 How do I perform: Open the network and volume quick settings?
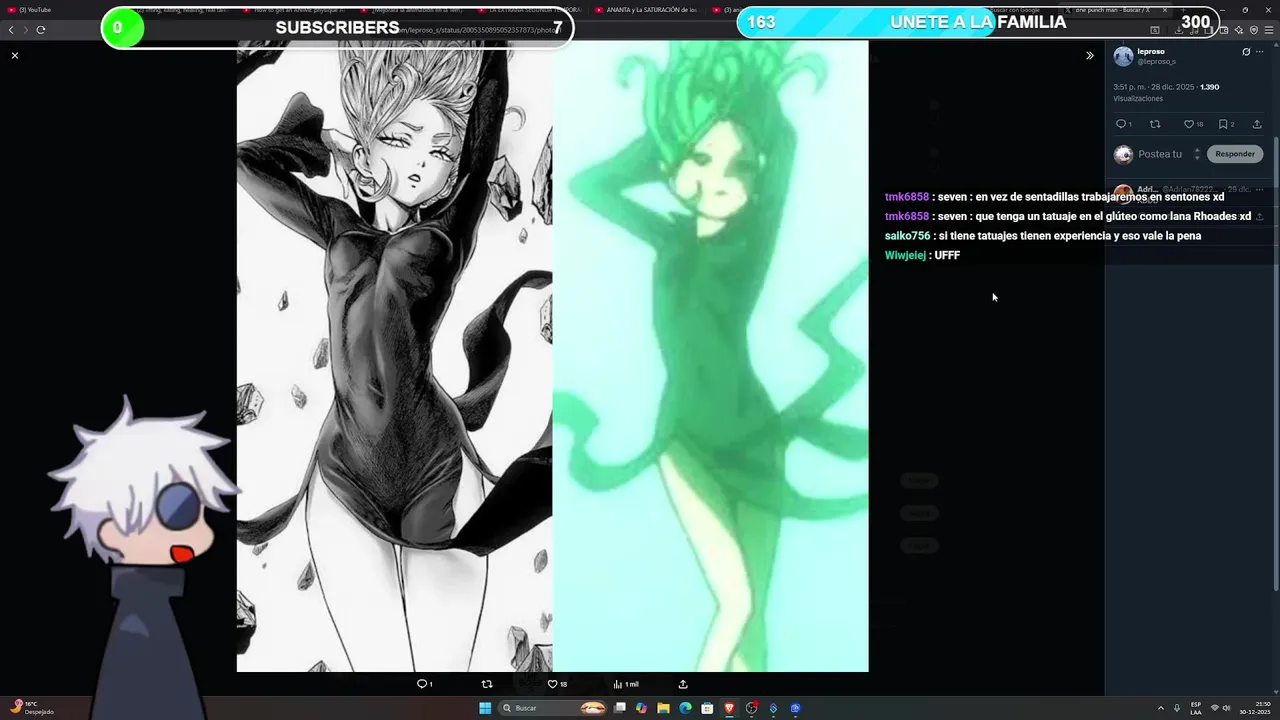(x=1222, y=708)
